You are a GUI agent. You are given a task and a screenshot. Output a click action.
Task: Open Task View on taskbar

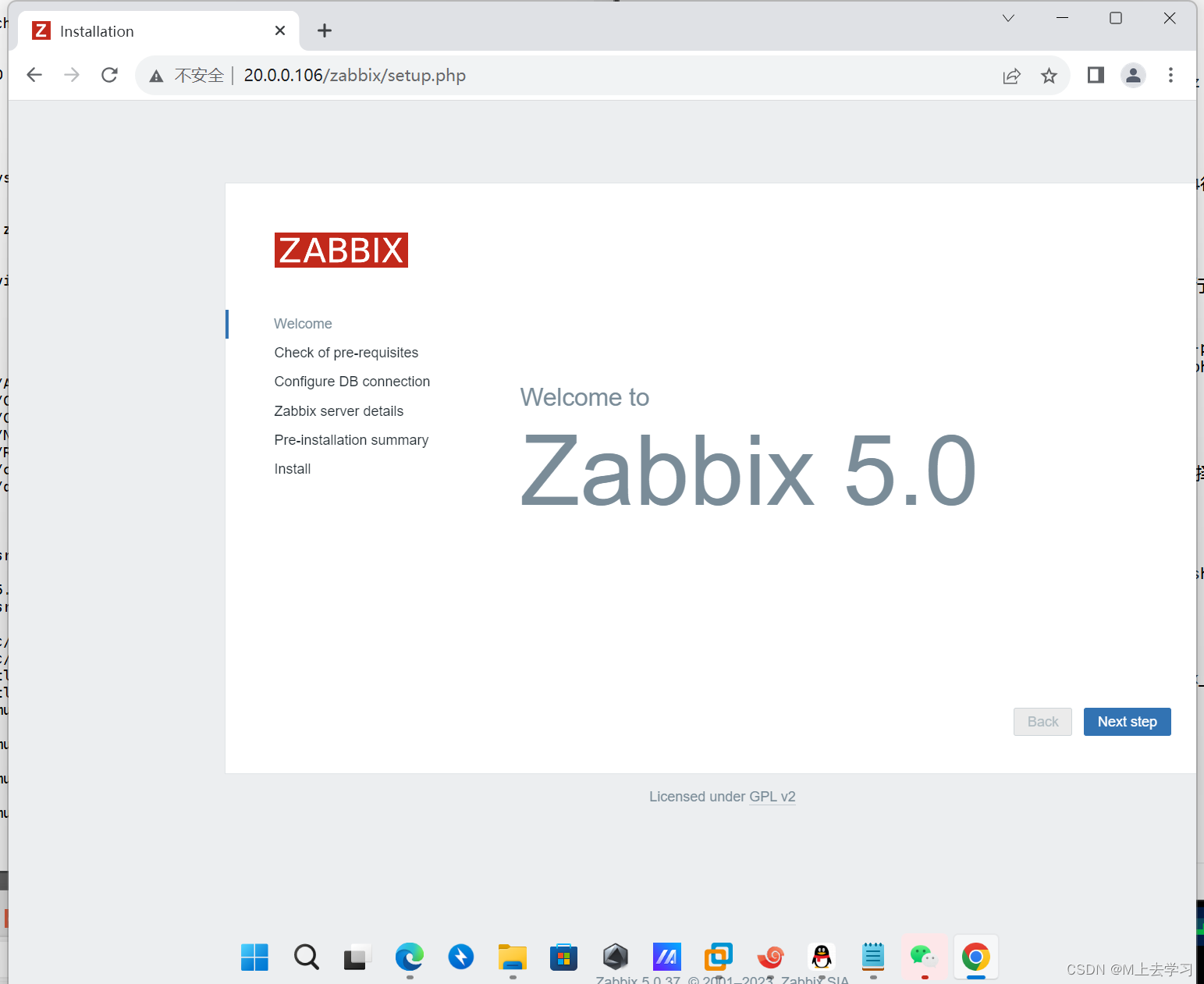click(357, 957)
